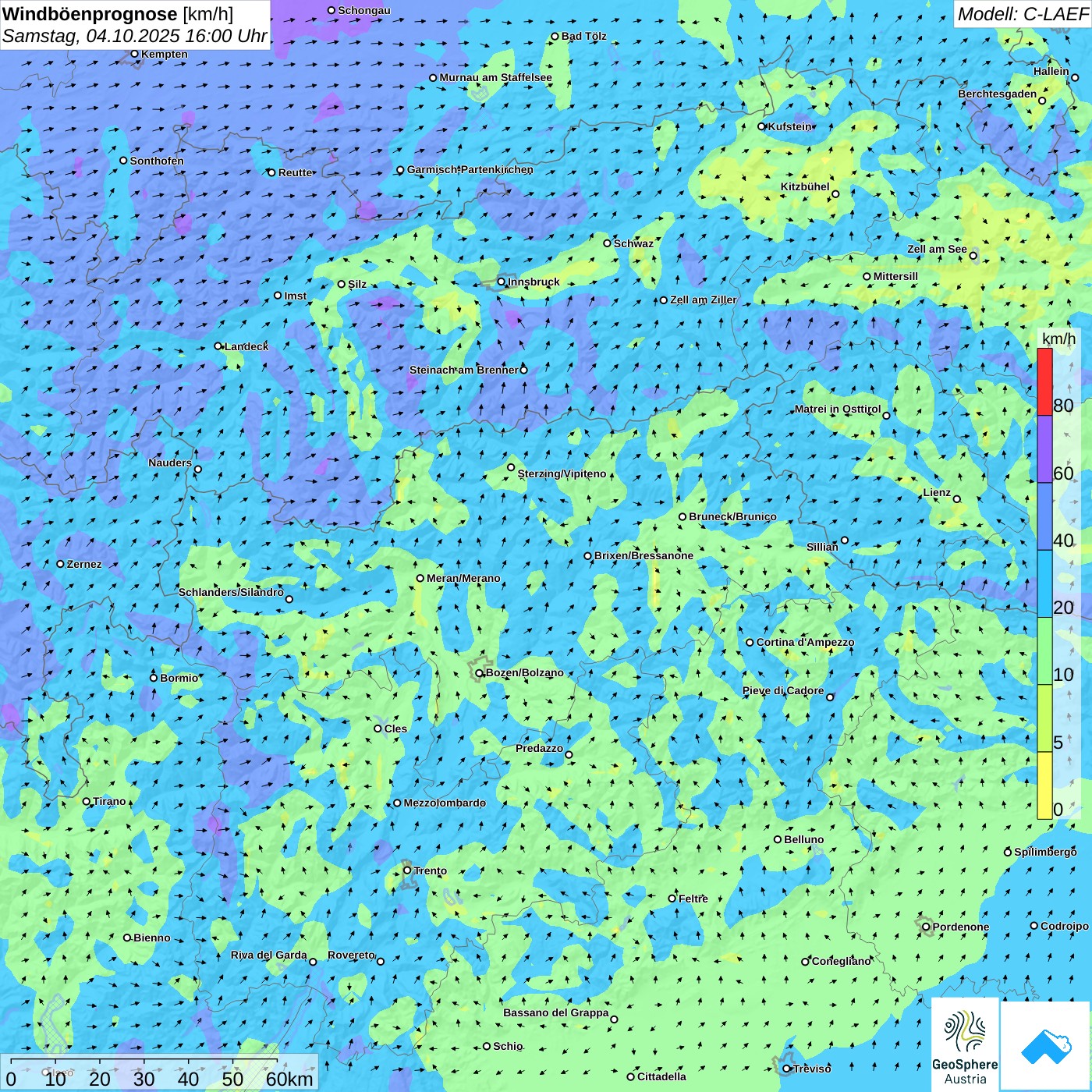Click the Zell am See marker
This screenshot has height=1092, width=1092.
tap(973, 256)
